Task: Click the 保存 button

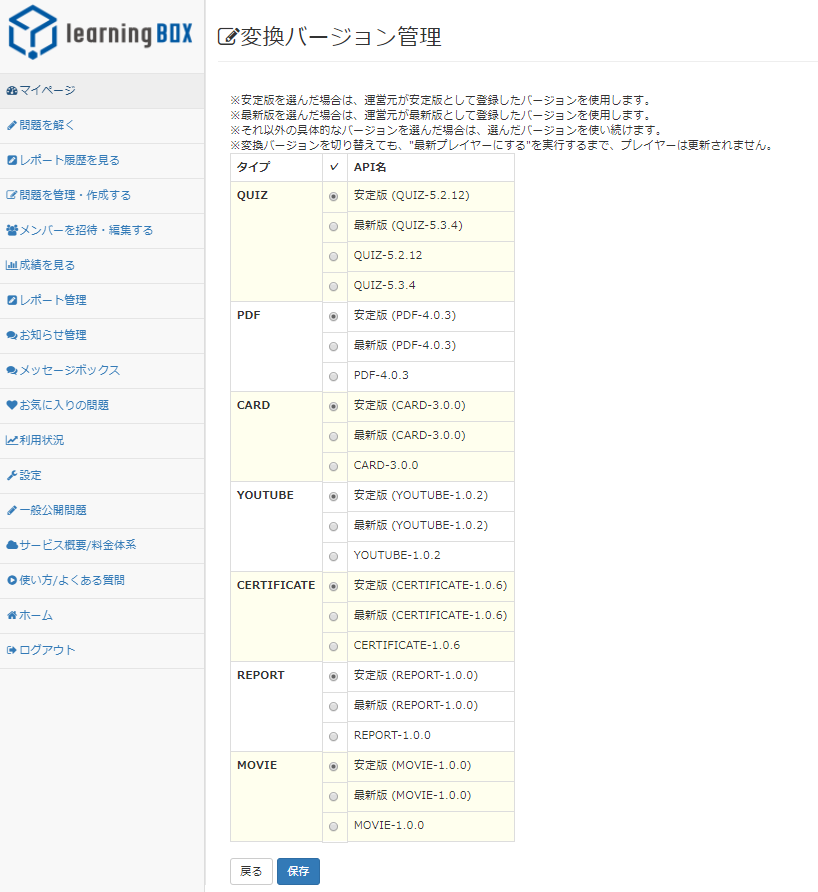Action: pos(298,871)
